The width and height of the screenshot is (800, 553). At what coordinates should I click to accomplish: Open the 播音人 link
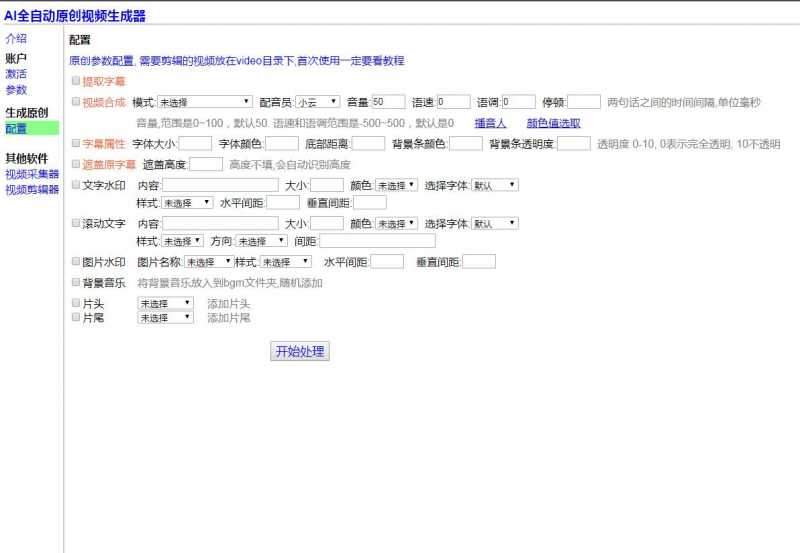click(490, 123)
